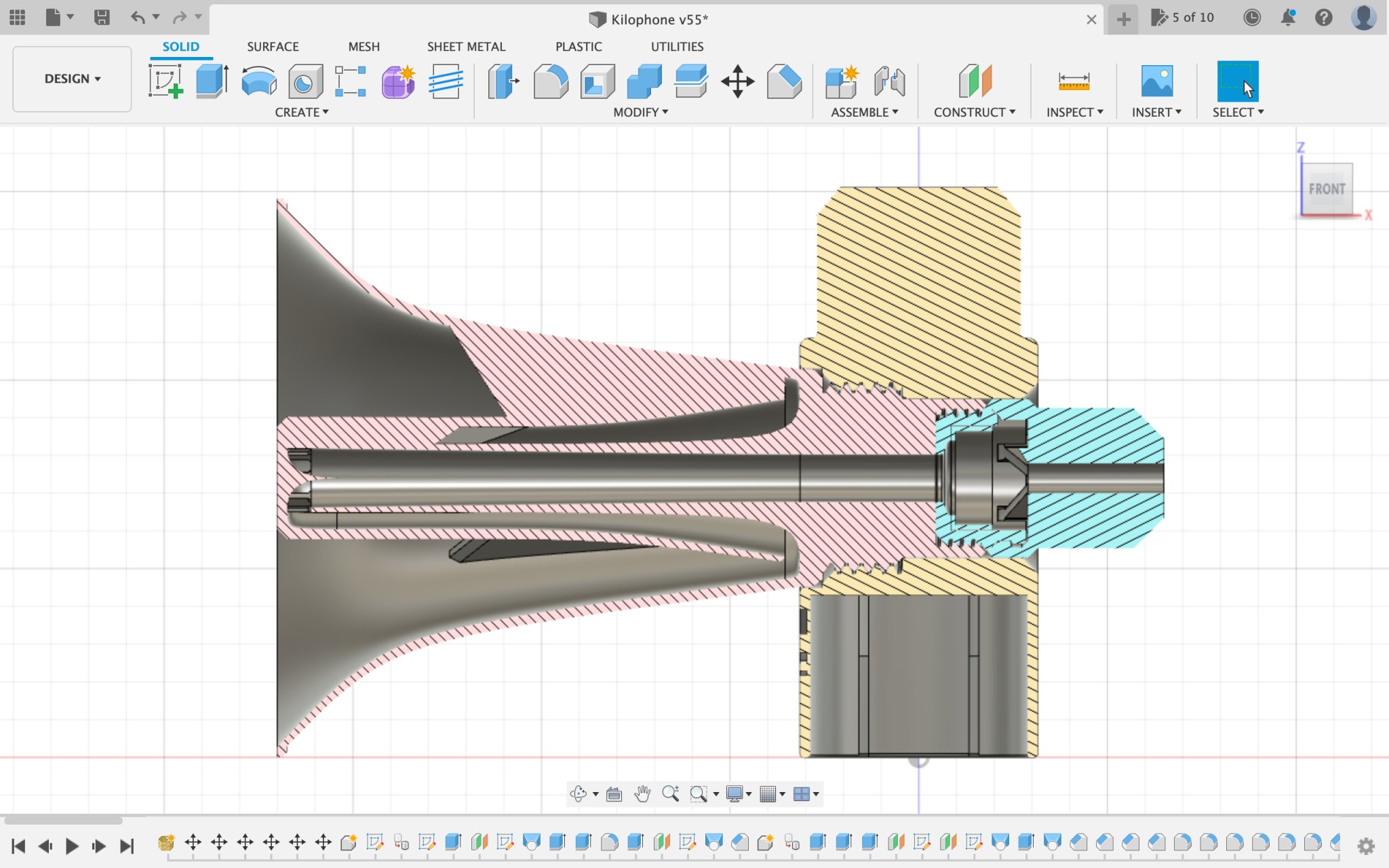Select the Measure ruler icon
Image resolution: width=1389 pixels, height=868 pixels.
click(x=1074, y=81)
